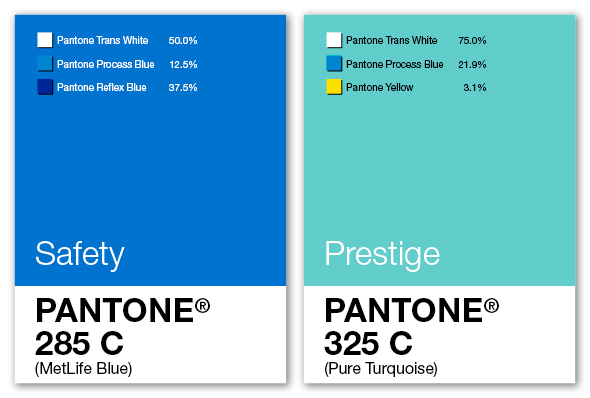Select the 285 C color code
This screenshot has height=398, width=590.
pos(79,343)
